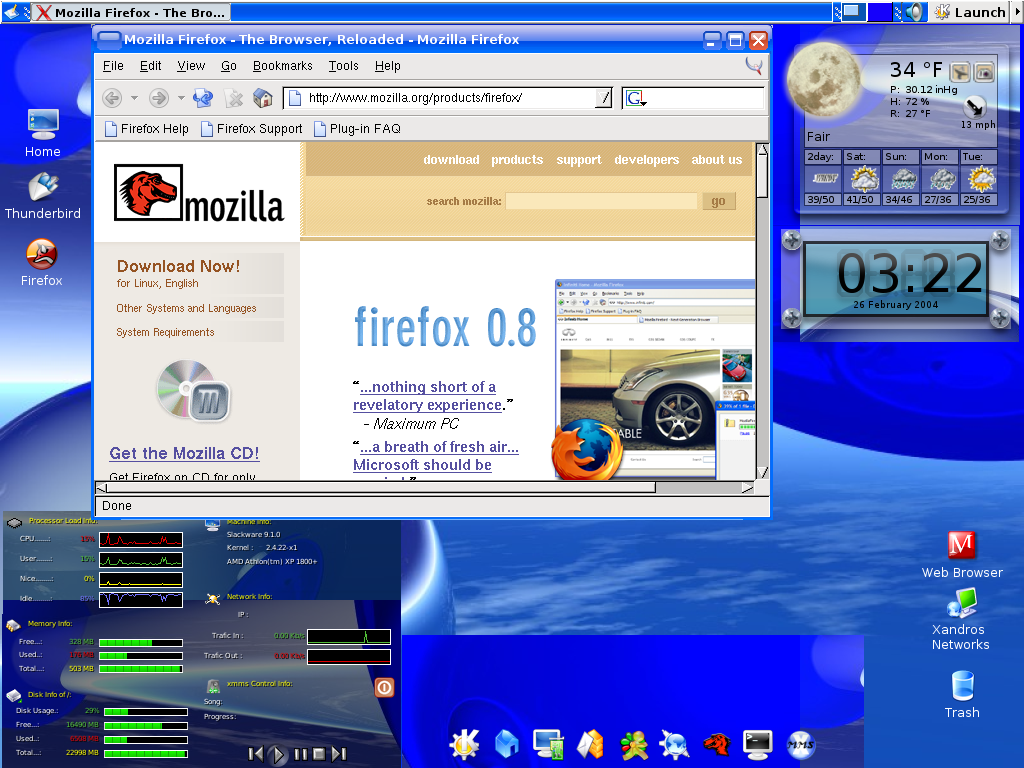
Task: Open the Tools menu
Action: coord(344,66)
